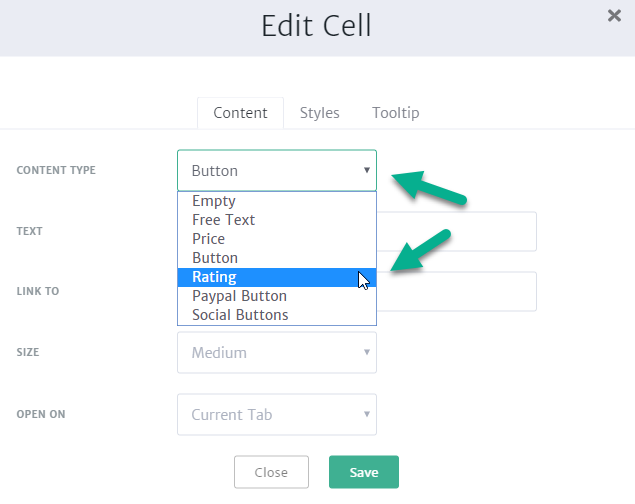Select the Content tab

point(240,113)
